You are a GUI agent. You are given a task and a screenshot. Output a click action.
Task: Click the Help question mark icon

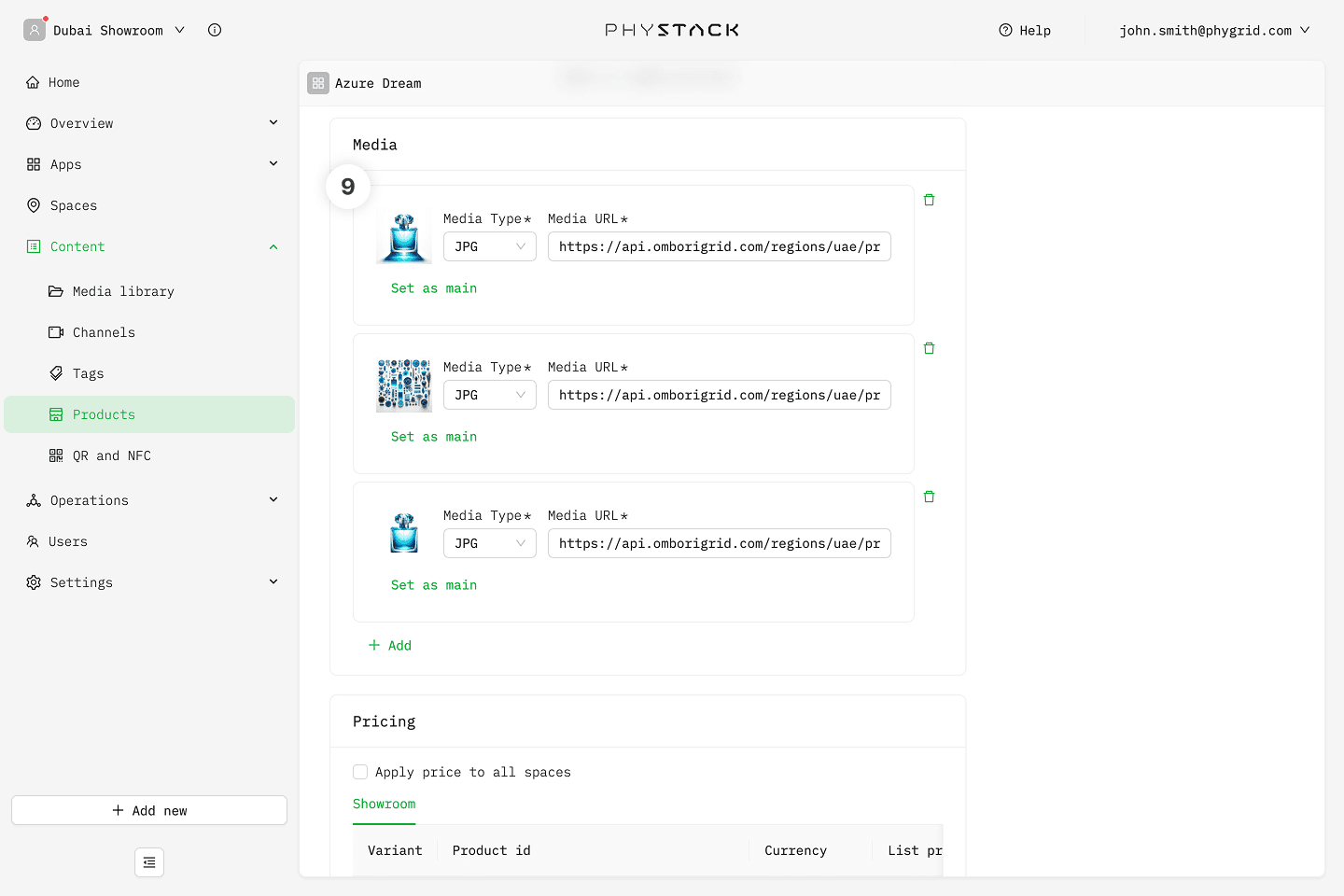[1005, 30]
